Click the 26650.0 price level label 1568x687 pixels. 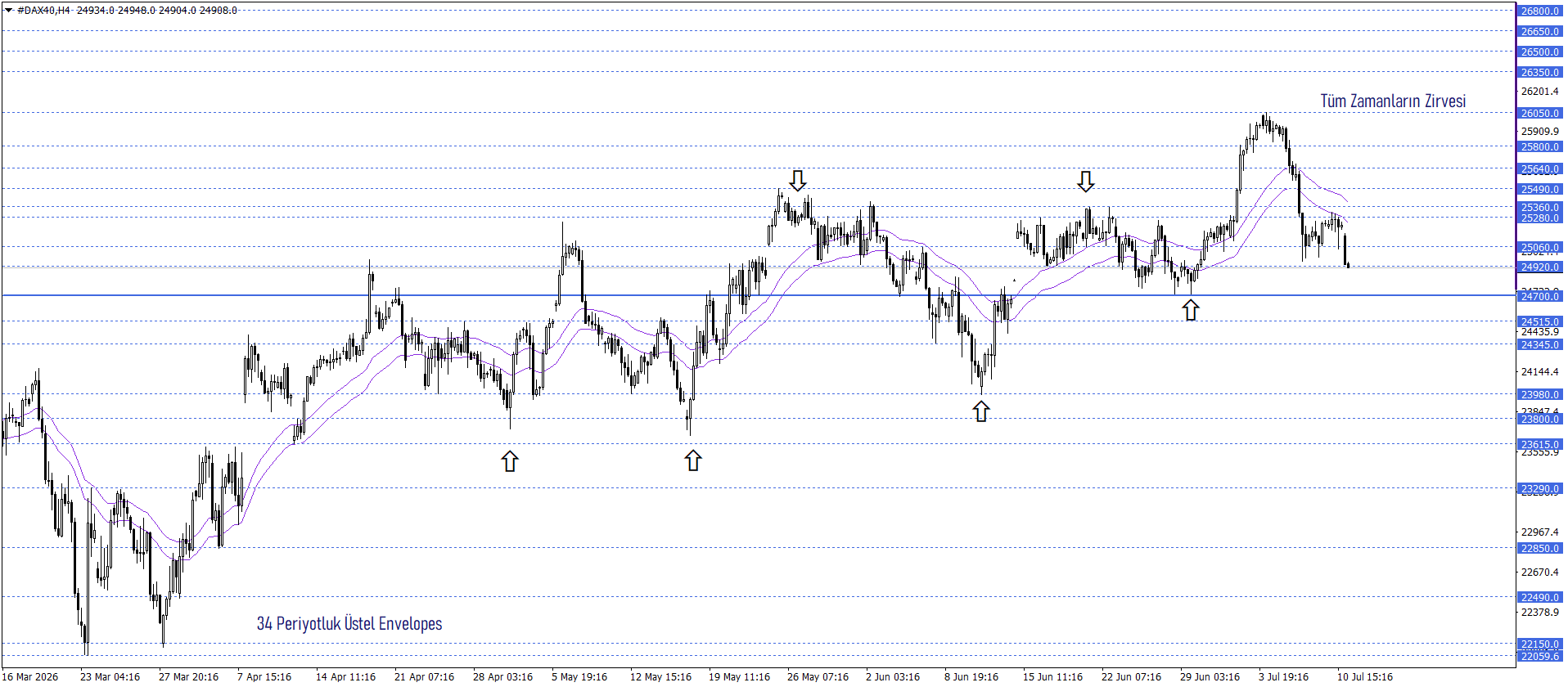(x=1540, y=32)
